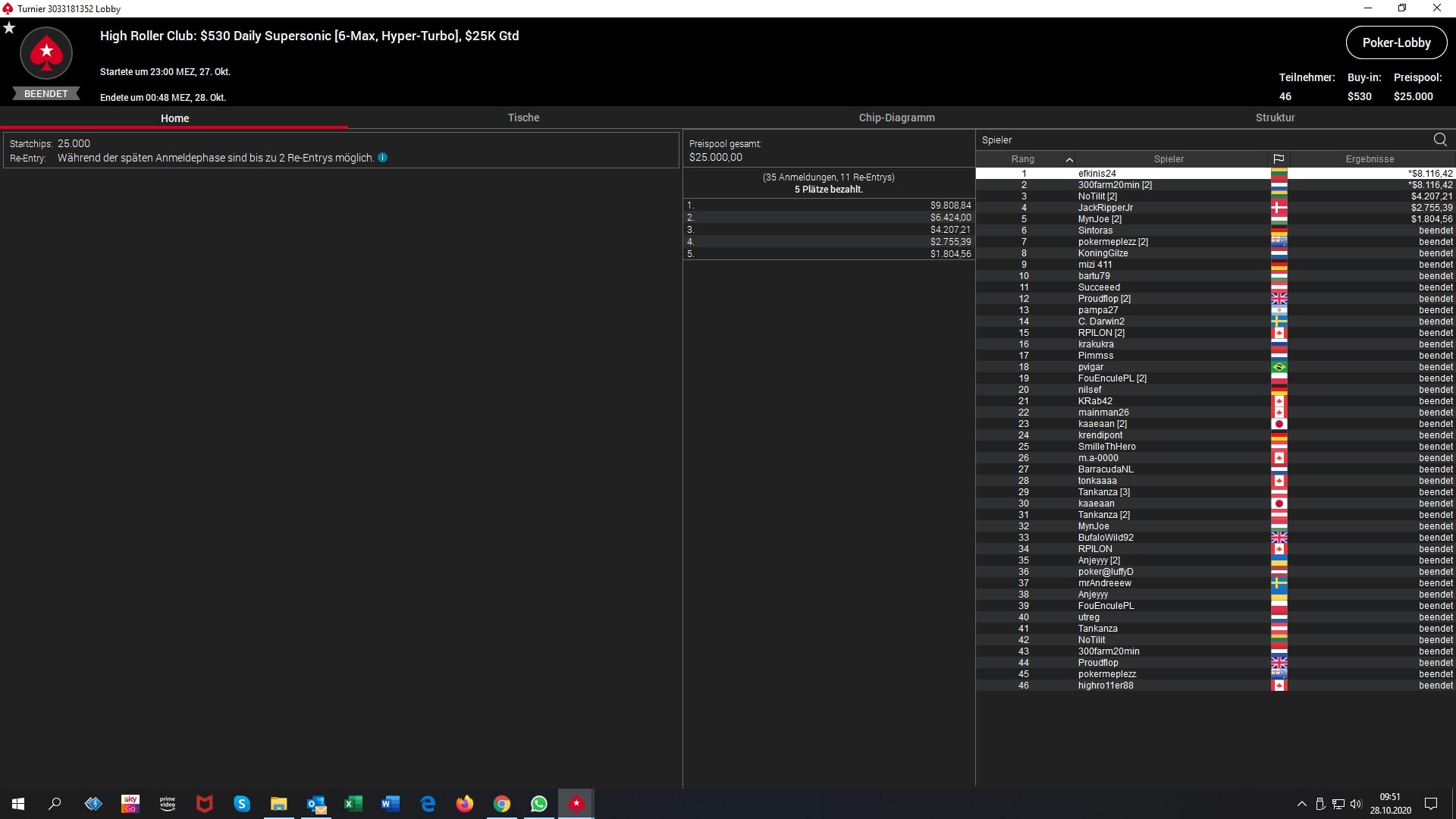The width and height of the screenshot is (1456, 819).
Task: Open Skype from the taskbar
Action: coord(242,804)
